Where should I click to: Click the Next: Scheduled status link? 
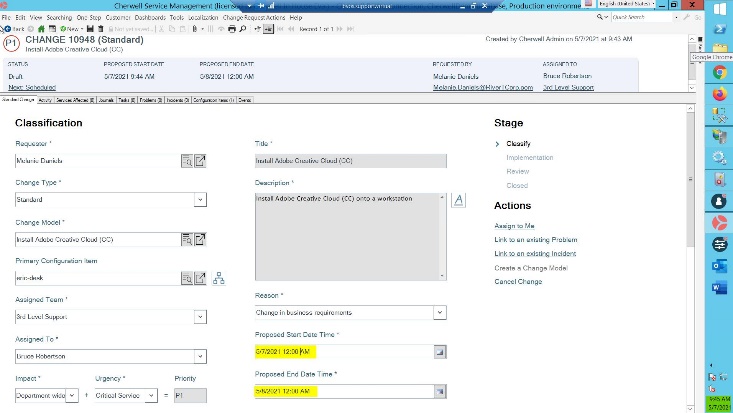[x=37, y=88]
